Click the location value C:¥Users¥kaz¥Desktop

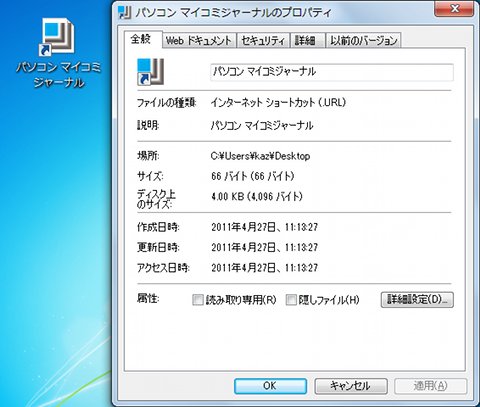[260, 156]
